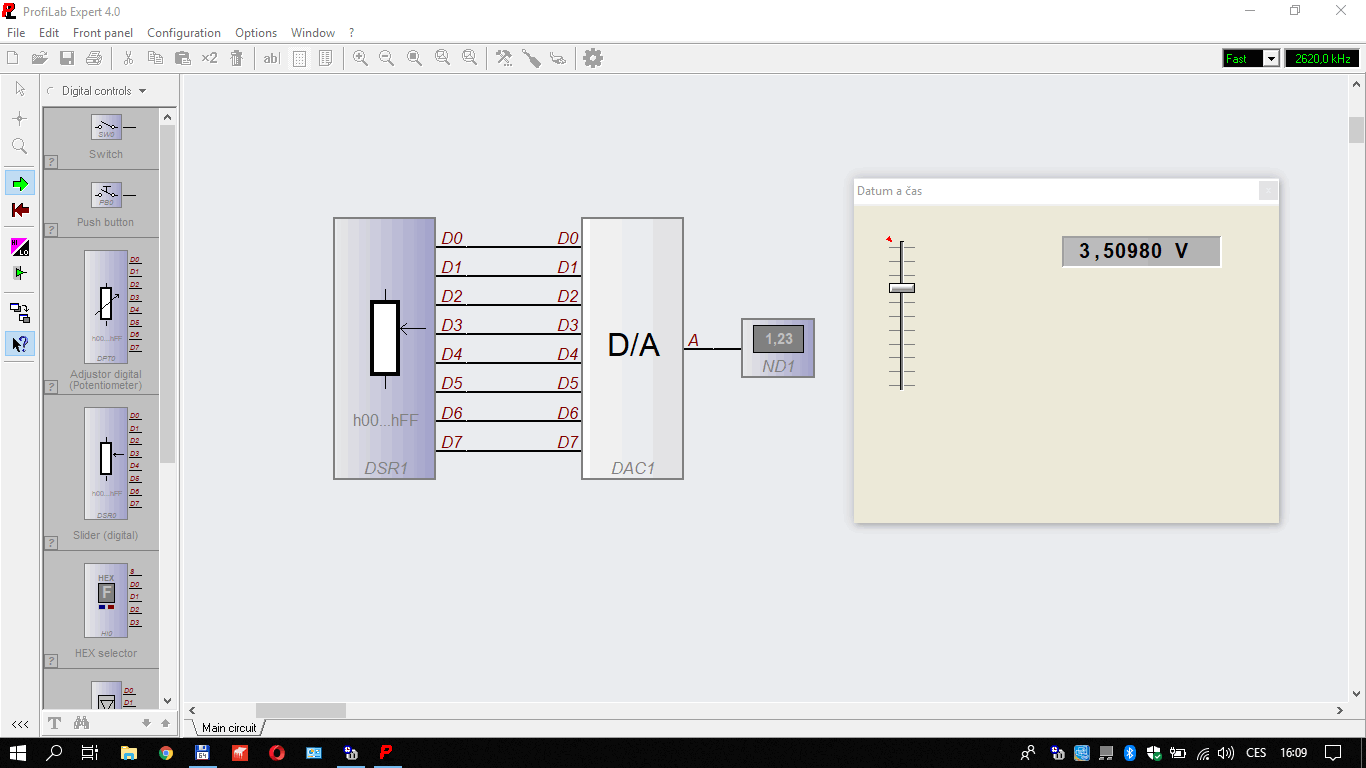
Task: Switch to the Main circuit tab
Action: point(229,728)
